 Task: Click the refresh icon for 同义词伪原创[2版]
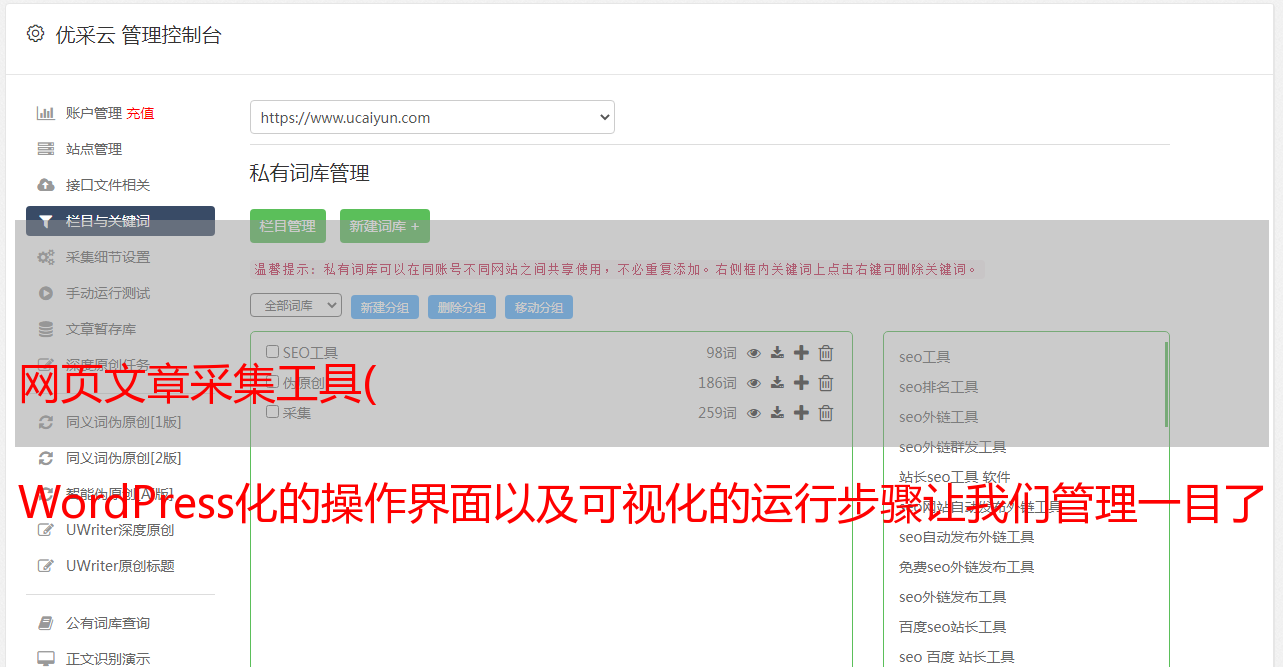tap(46, 458)
